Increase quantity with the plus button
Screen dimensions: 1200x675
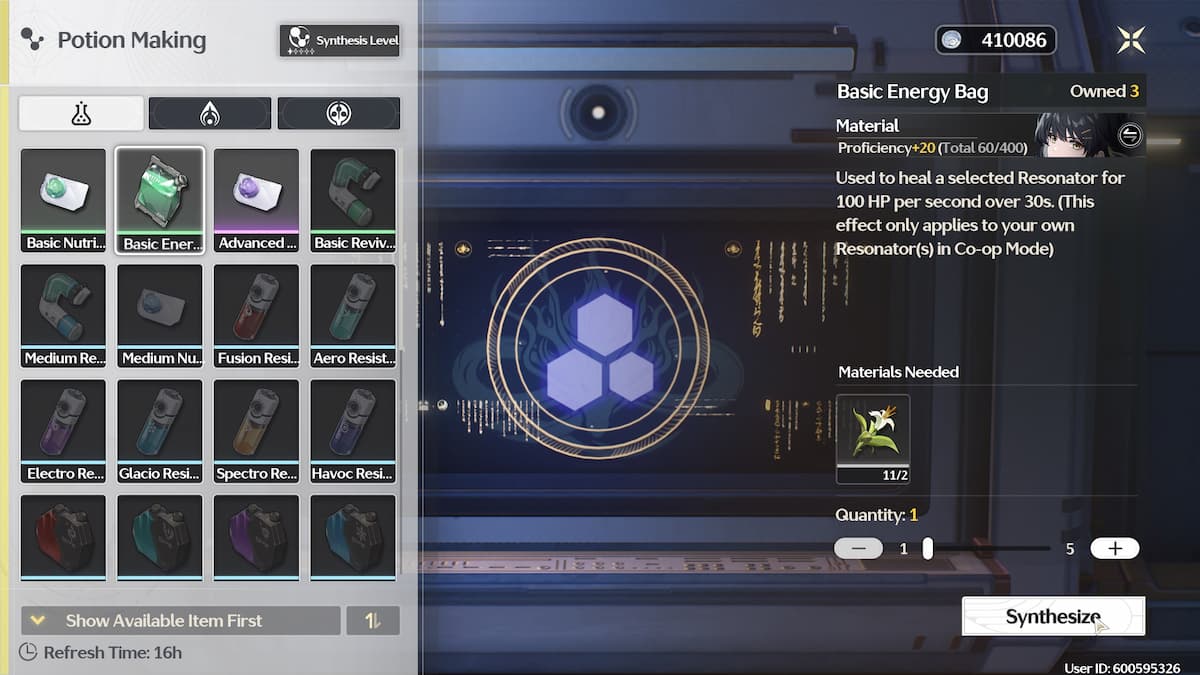point(1114,548)
